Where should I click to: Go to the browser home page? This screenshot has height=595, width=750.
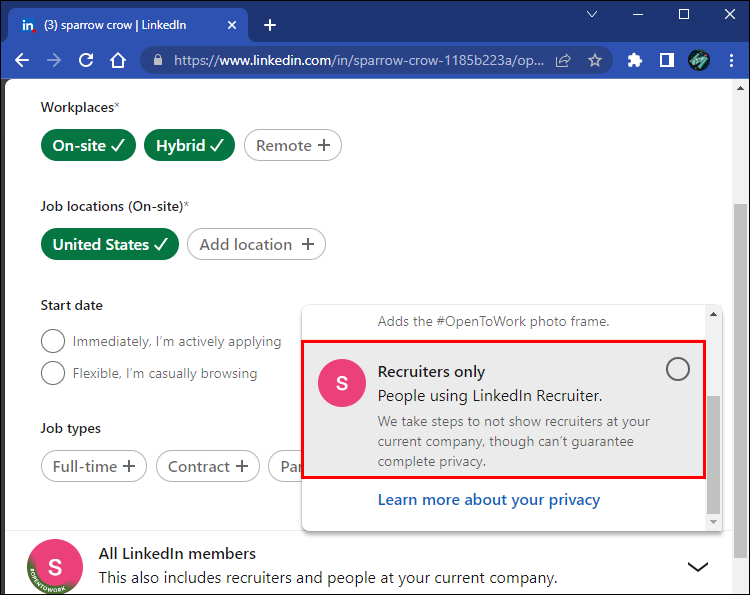click(118, 60)
